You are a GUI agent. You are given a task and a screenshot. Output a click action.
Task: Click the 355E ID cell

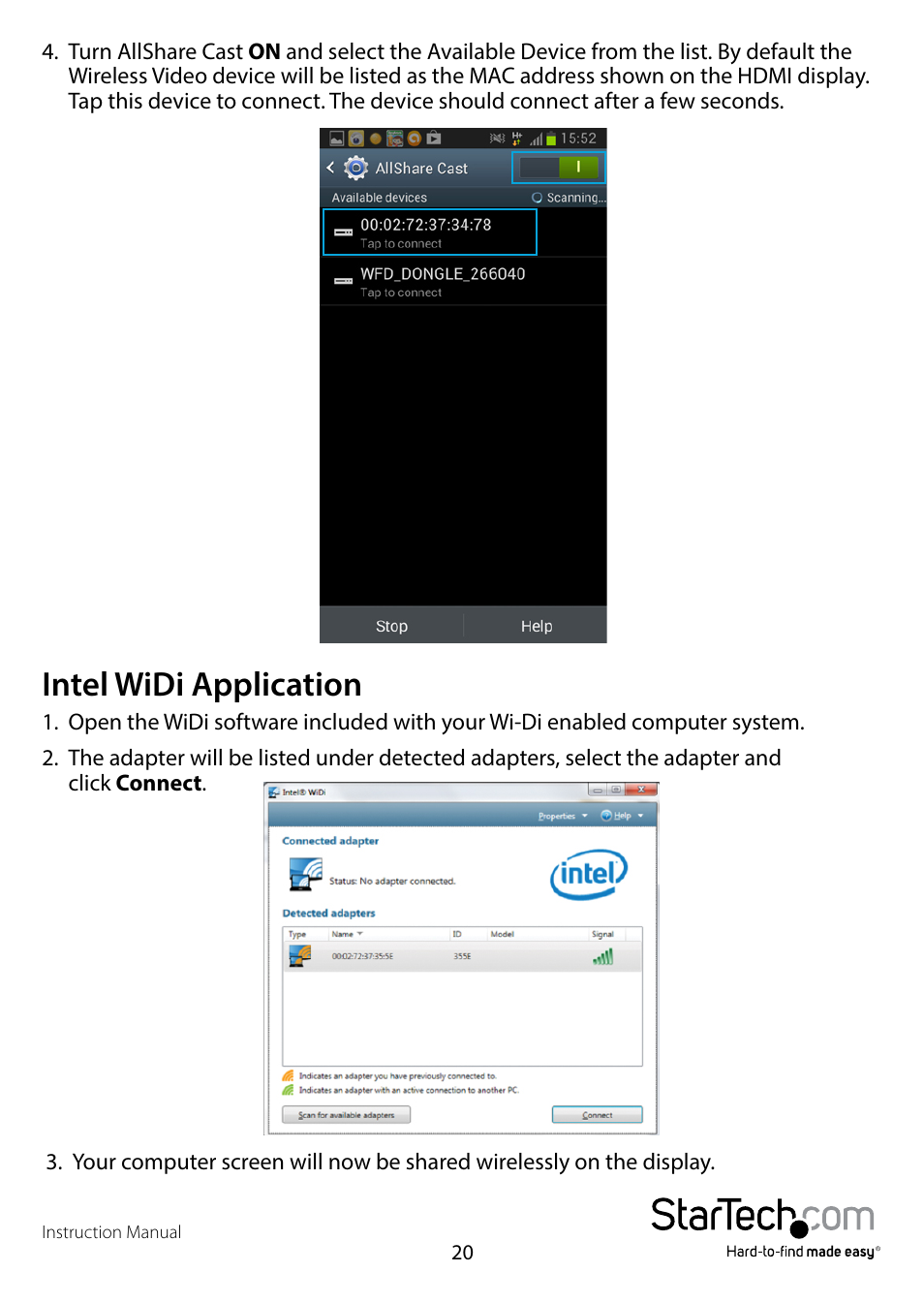[x=462, y=956]
